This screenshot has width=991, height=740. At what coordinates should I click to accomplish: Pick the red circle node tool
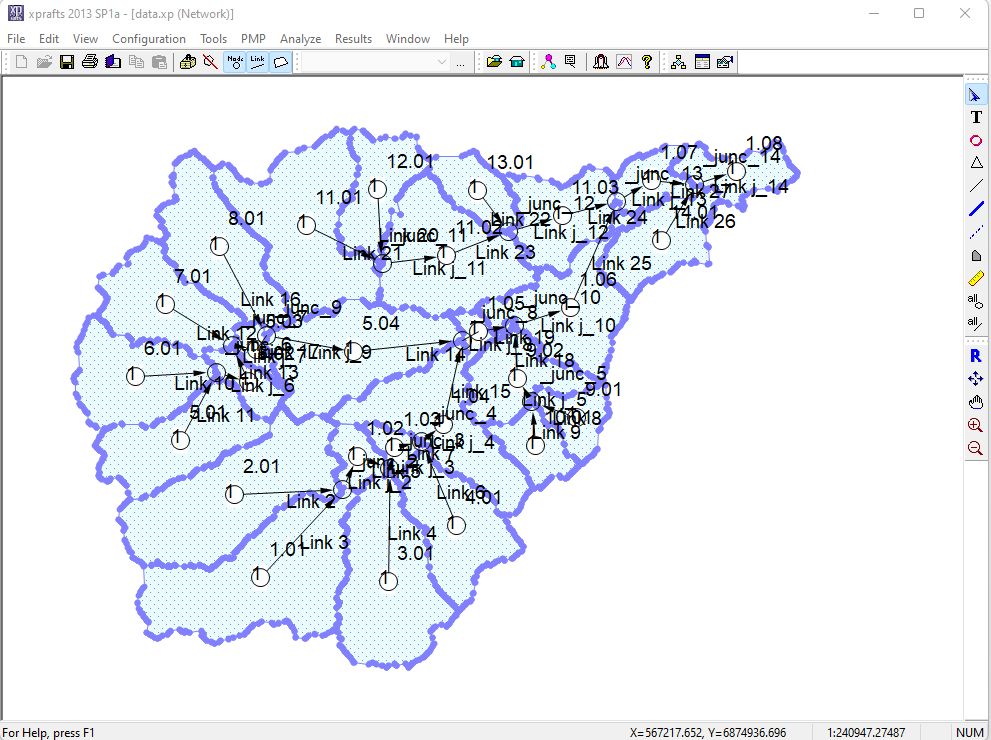point(976,141)
